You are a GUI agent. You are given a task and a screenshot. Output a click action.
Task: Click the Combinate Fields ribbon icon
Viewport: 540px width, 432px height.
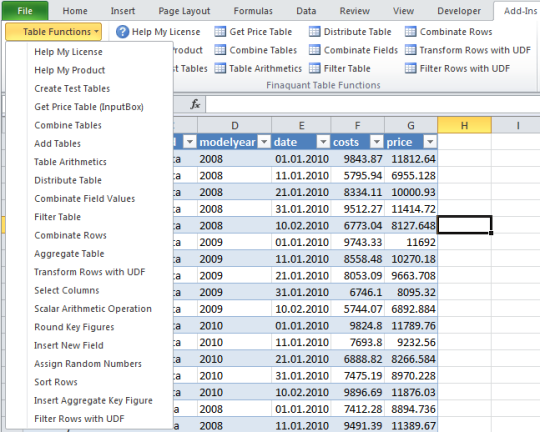pos(314,50)
